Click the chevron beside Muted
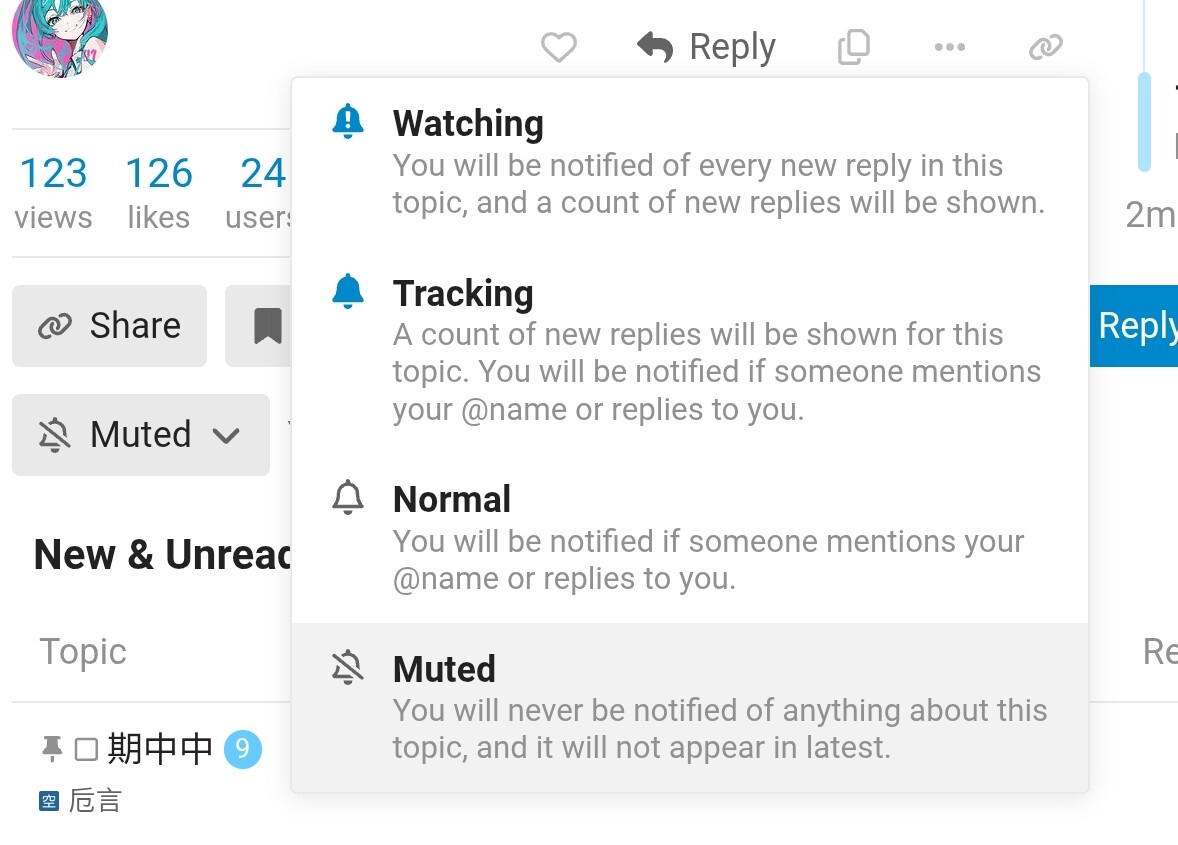Screen dimensions: 1178x845 [x=227, y=436]
